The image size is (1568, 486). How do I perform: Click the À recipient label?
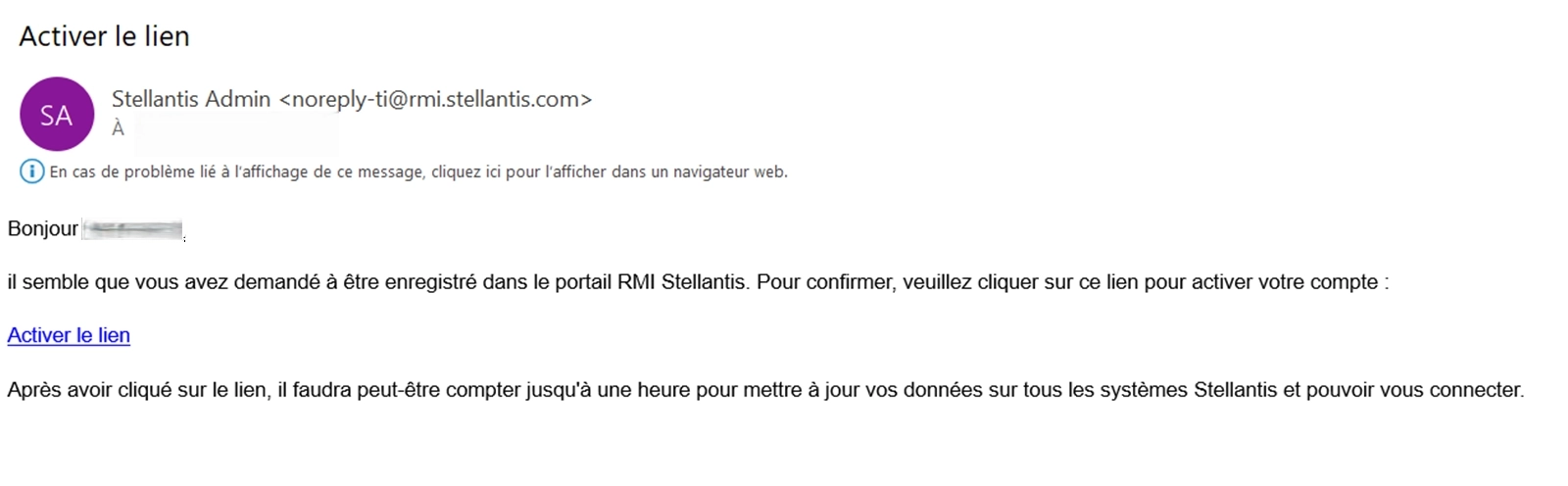118,128
